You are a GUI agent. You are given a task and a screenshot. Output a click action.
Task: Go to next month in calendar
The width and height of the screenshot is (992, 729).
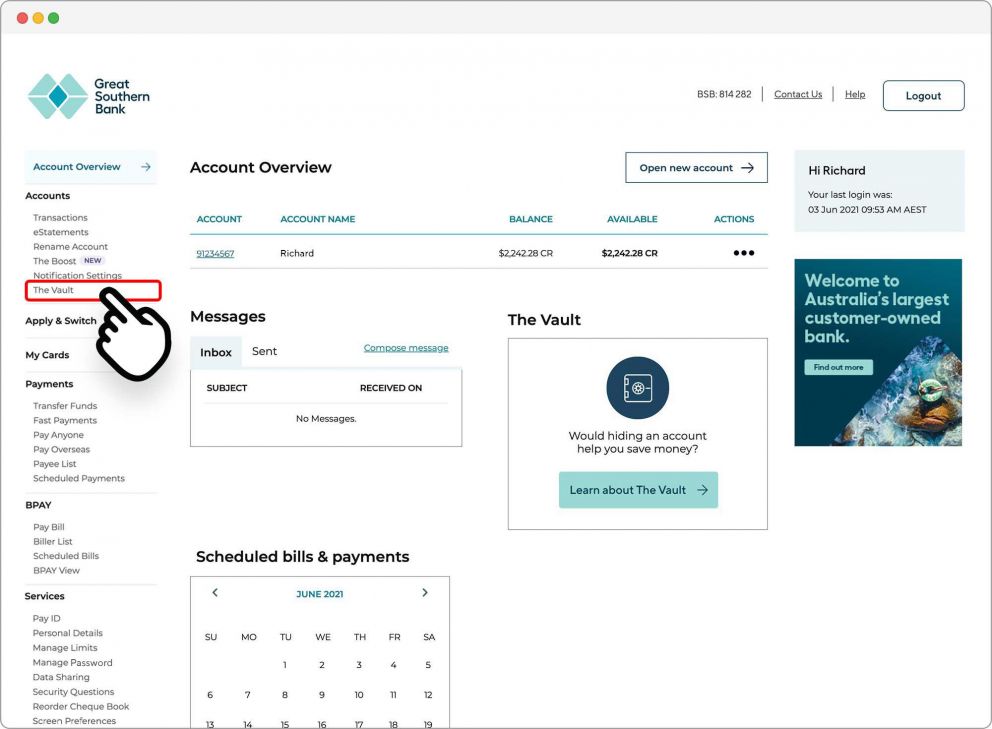425,593
